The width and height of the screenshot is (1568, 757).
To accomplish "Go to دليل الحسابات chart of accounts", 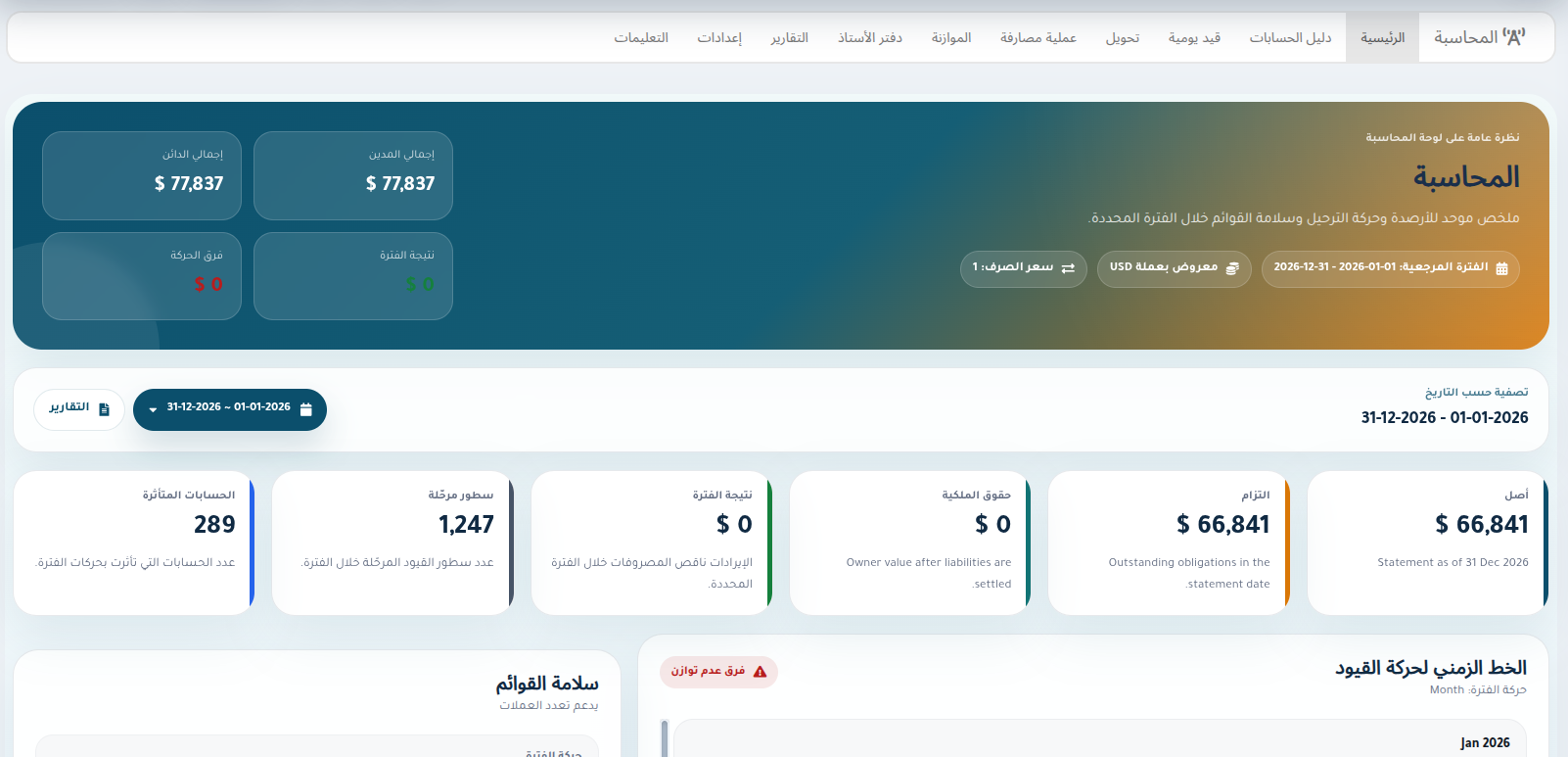I will [x=1290, y=38].
